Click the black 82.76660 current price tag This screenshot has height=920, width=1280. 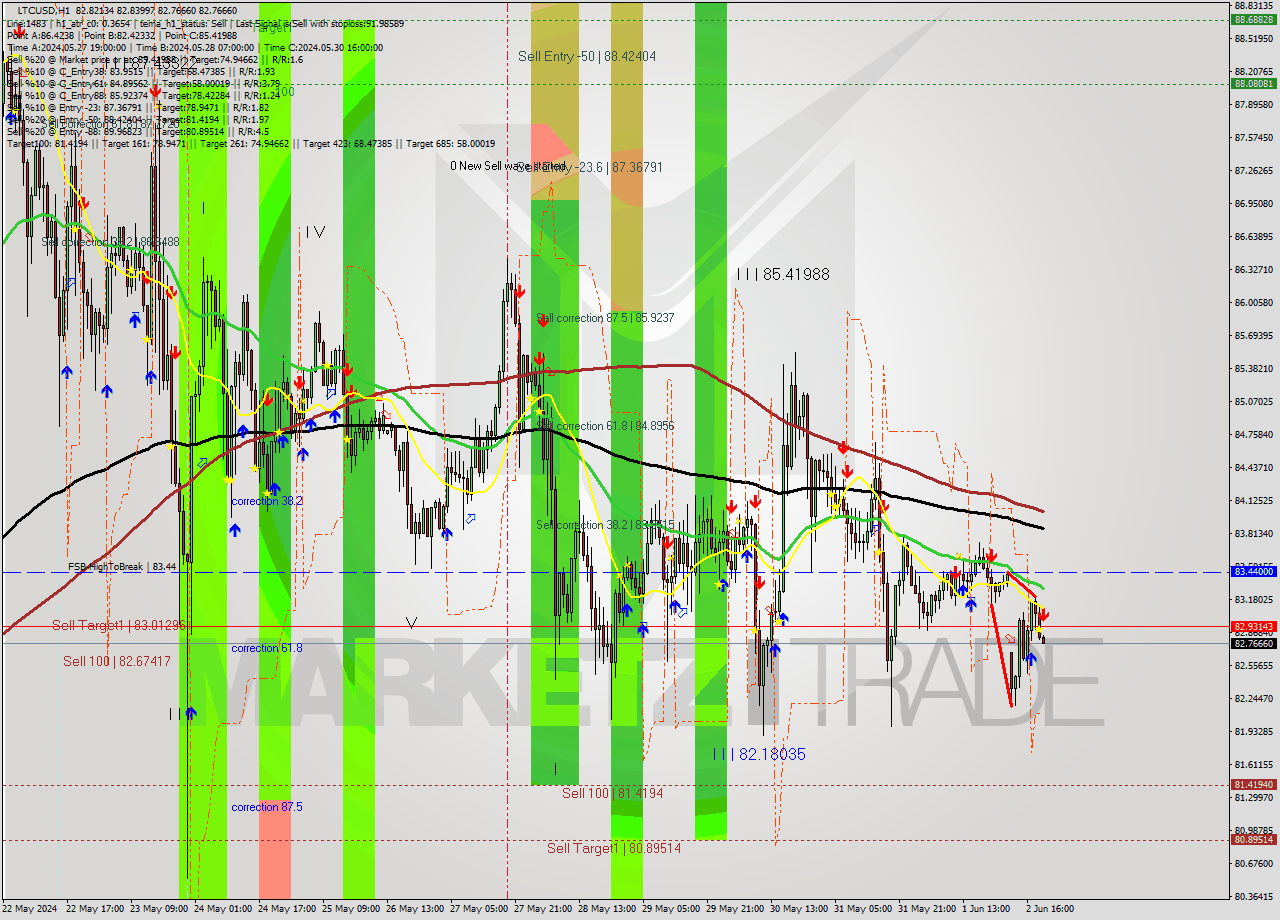tap(1254, 643)
